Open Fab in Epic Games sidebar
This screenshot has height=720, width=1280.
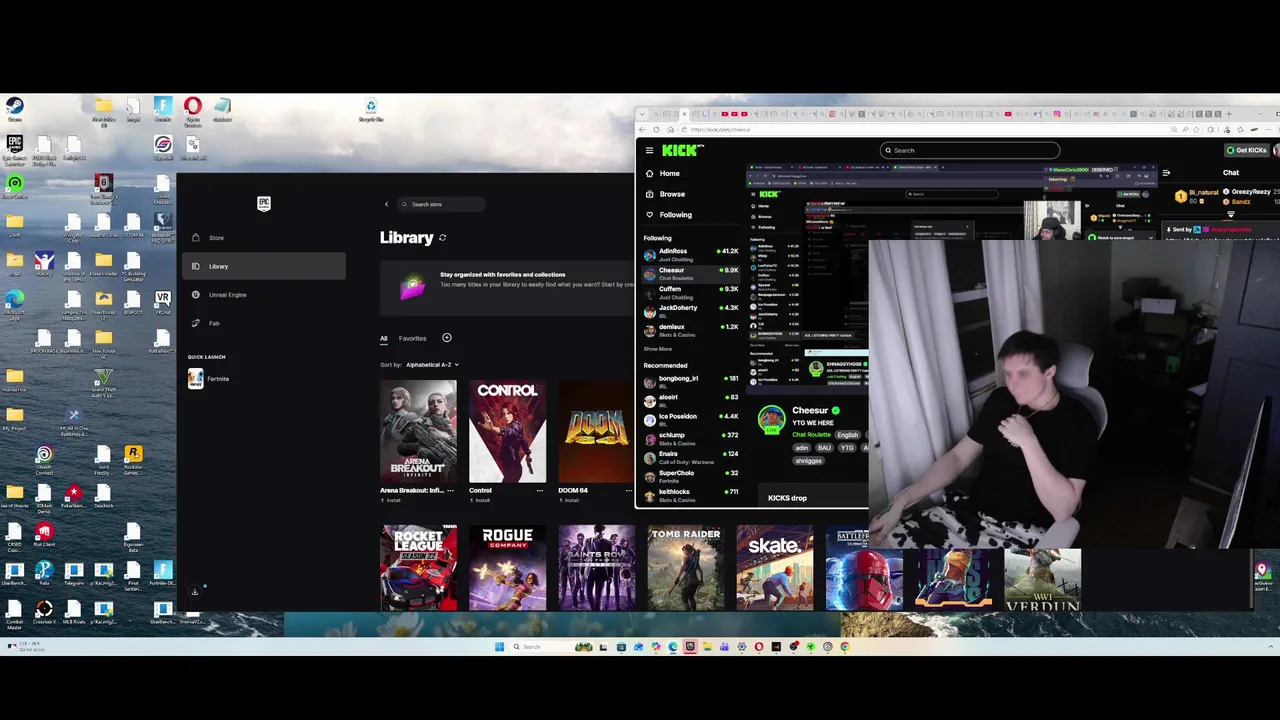click(264, 323)
